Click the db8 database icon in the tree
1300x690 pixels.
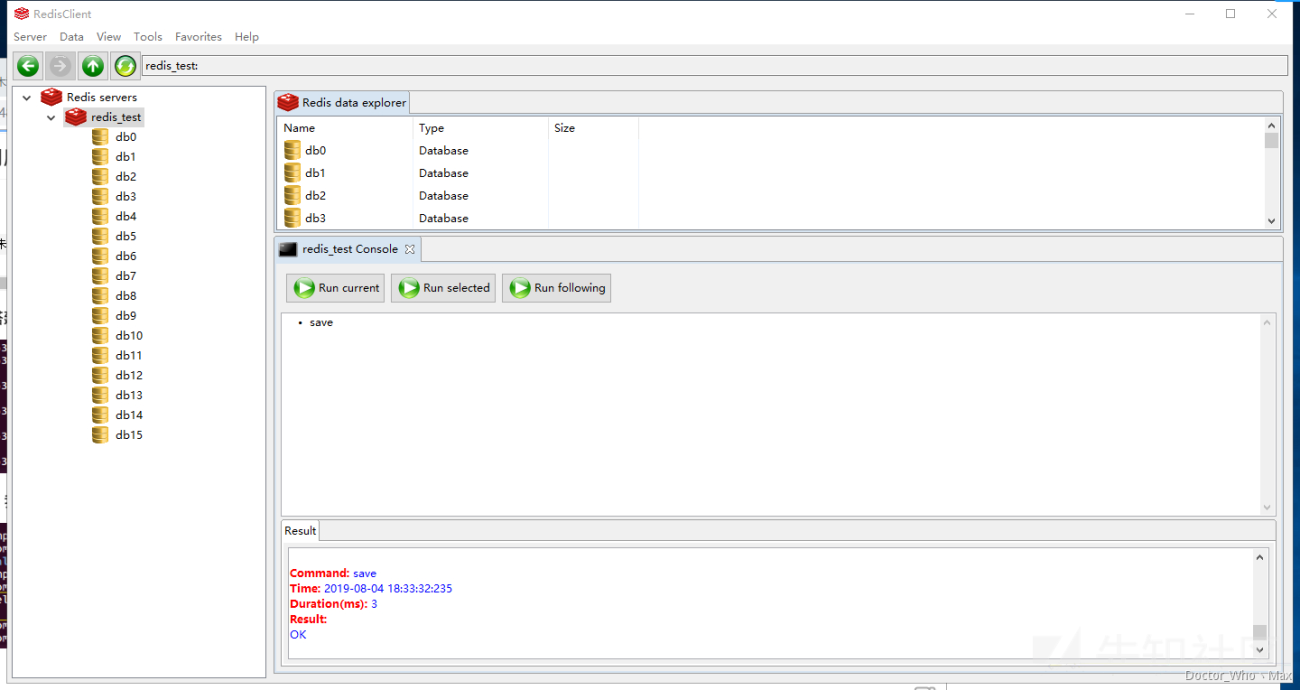(x=100, y=296)
